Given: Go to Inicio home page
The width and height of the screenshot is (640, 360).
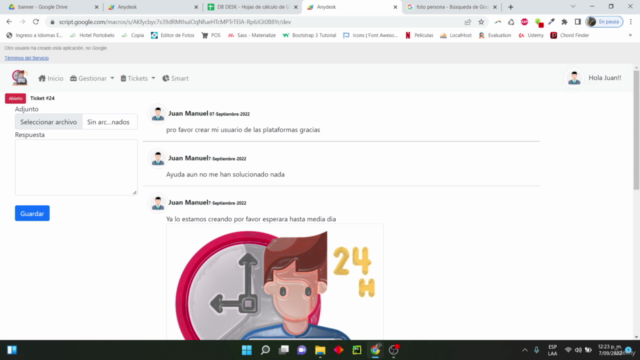Looking at the screenshot, I should [51, 78].
